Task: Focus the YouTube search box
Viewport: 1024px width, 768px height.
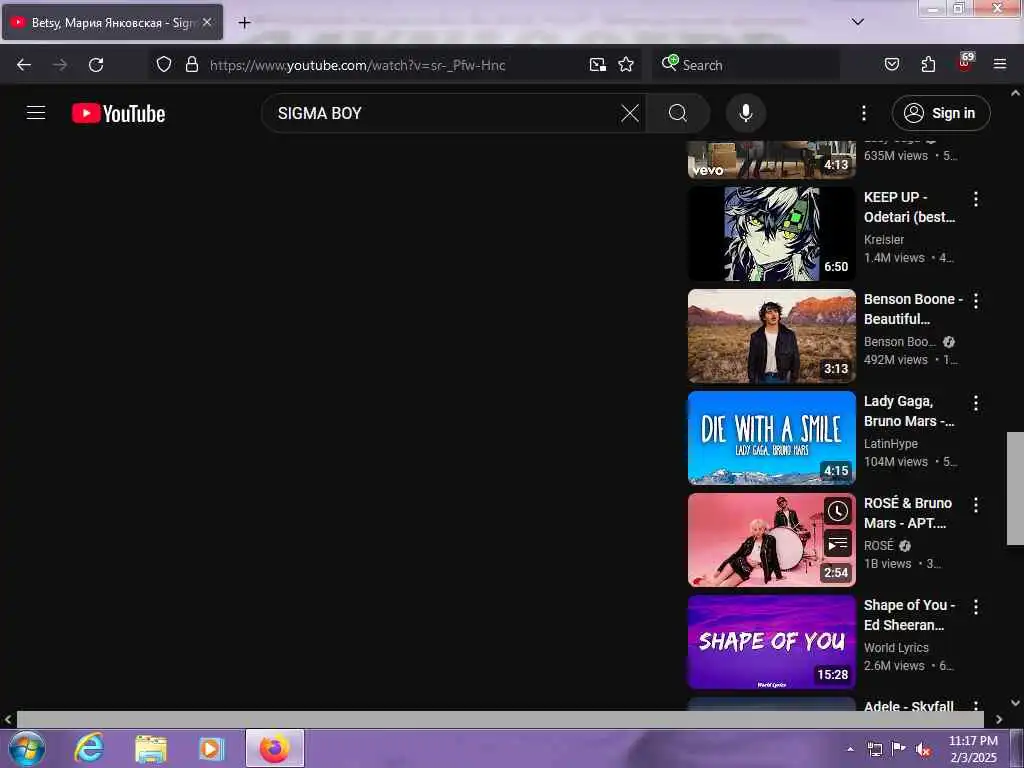Action: [x=444, y=113]
